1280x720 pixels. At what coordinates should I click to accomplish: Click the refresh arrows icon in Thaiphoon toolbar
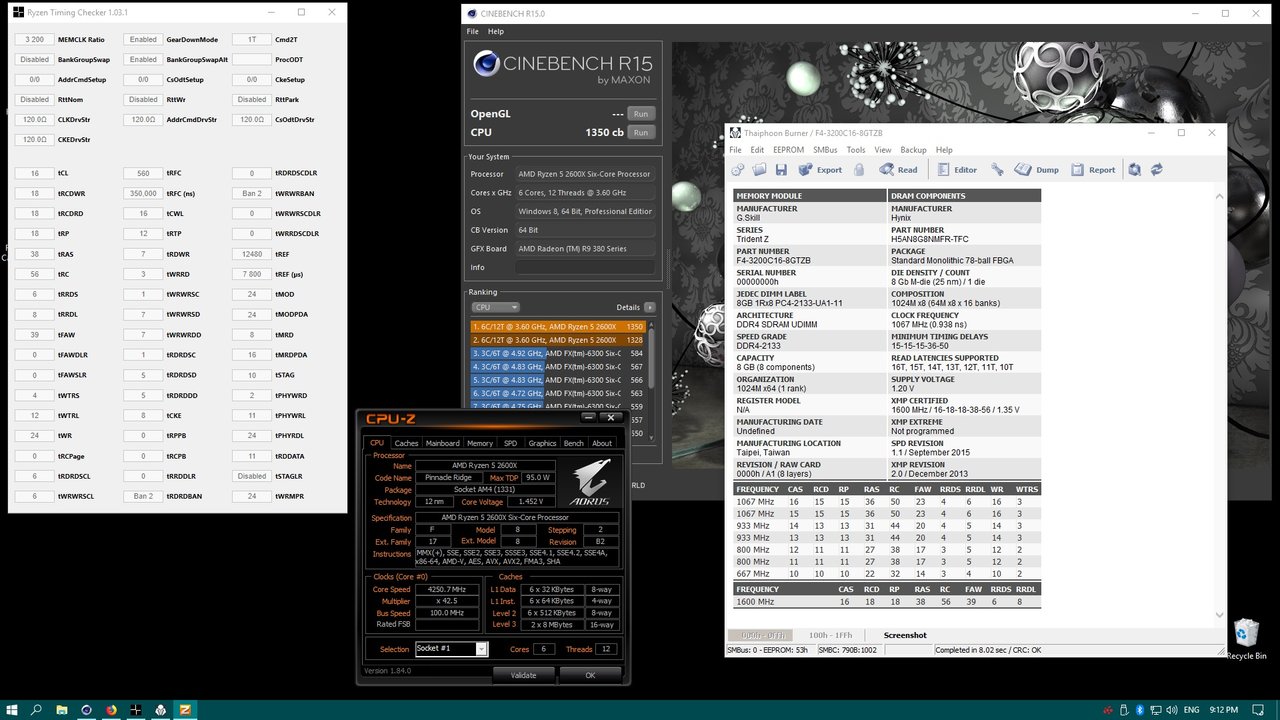pyautogui.click(x=1157, y=170)
